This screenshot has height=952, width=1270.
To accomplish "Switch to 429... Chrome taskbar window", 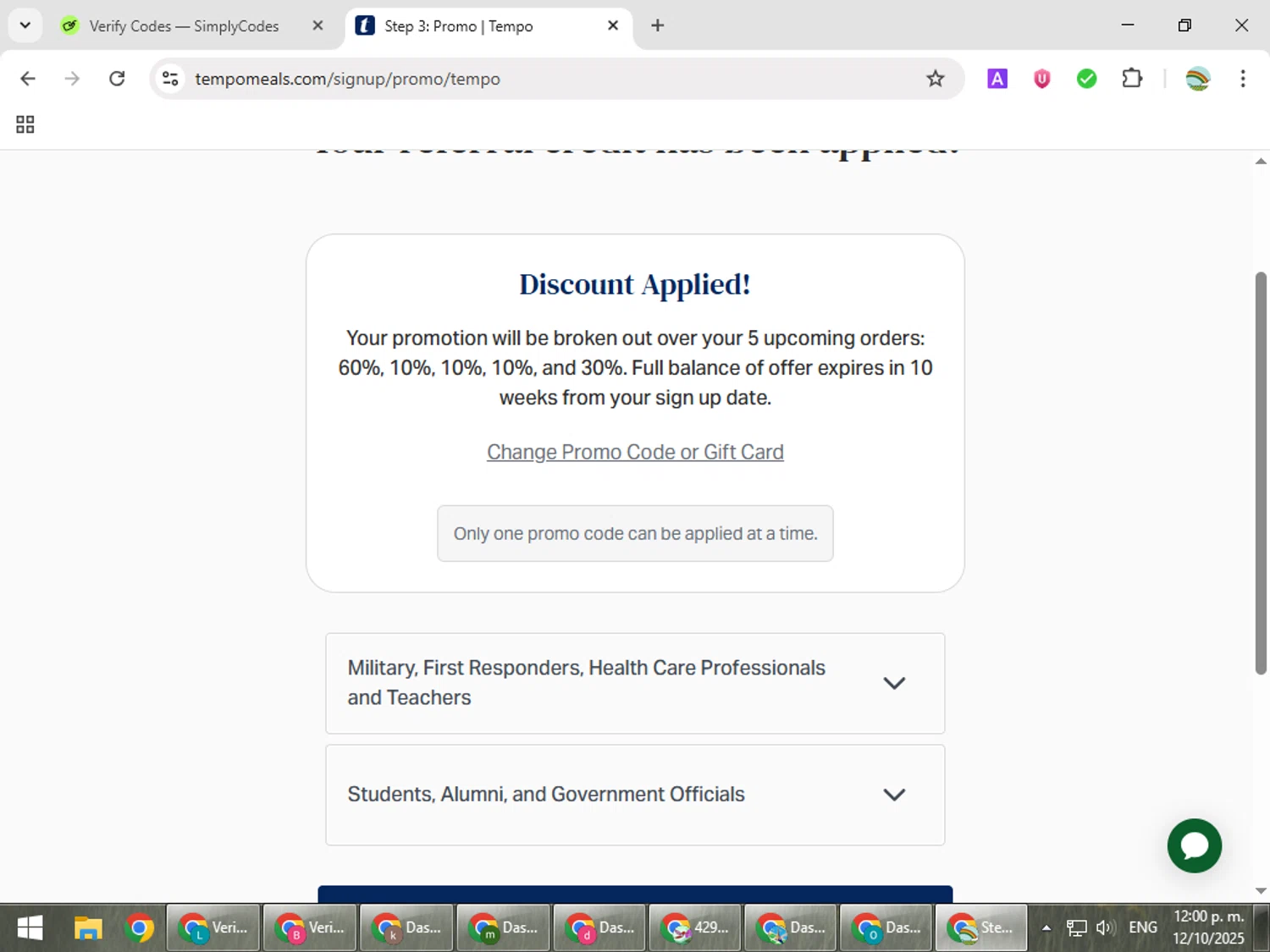I will click(696, 928).
